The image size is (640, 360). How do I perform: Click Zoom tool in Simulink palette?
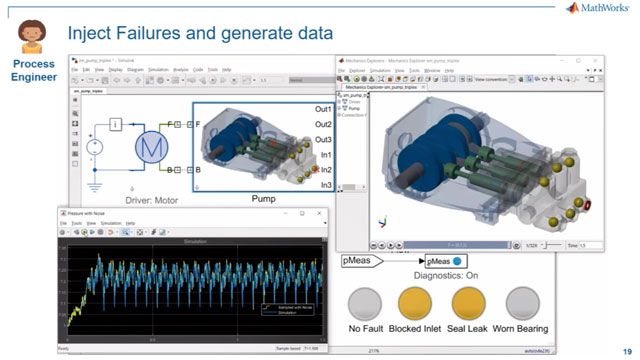click(x=76, y=113)
